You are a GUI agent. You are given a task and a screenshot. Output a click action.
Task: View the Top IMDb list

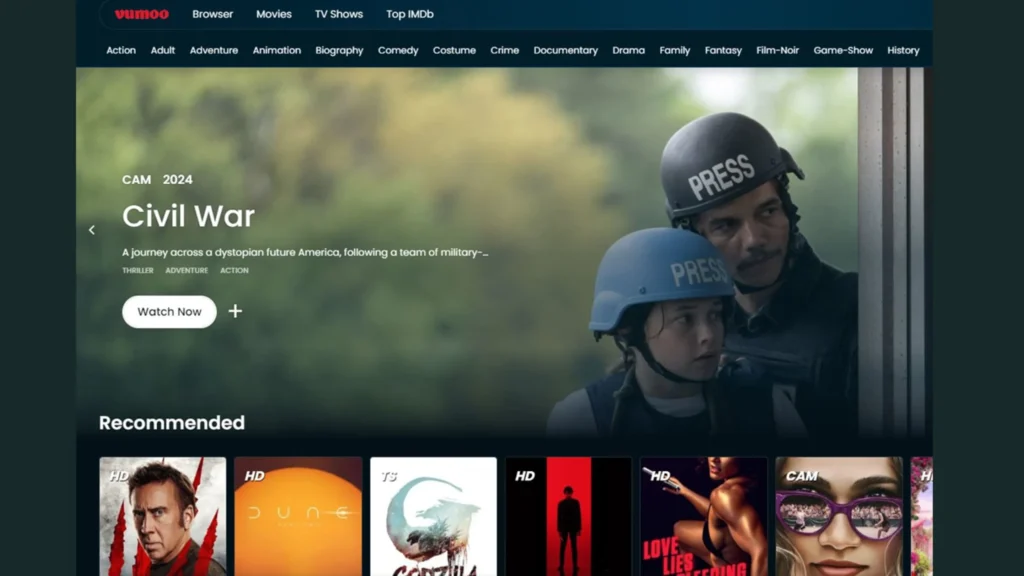(x=408, y=14)
